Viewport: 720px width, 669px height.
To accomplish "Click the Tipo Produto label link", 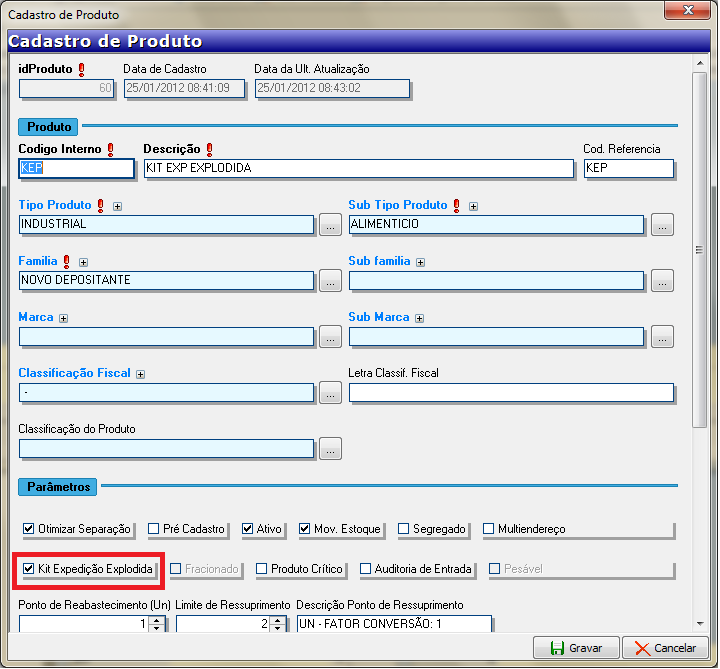I will 55,205.
